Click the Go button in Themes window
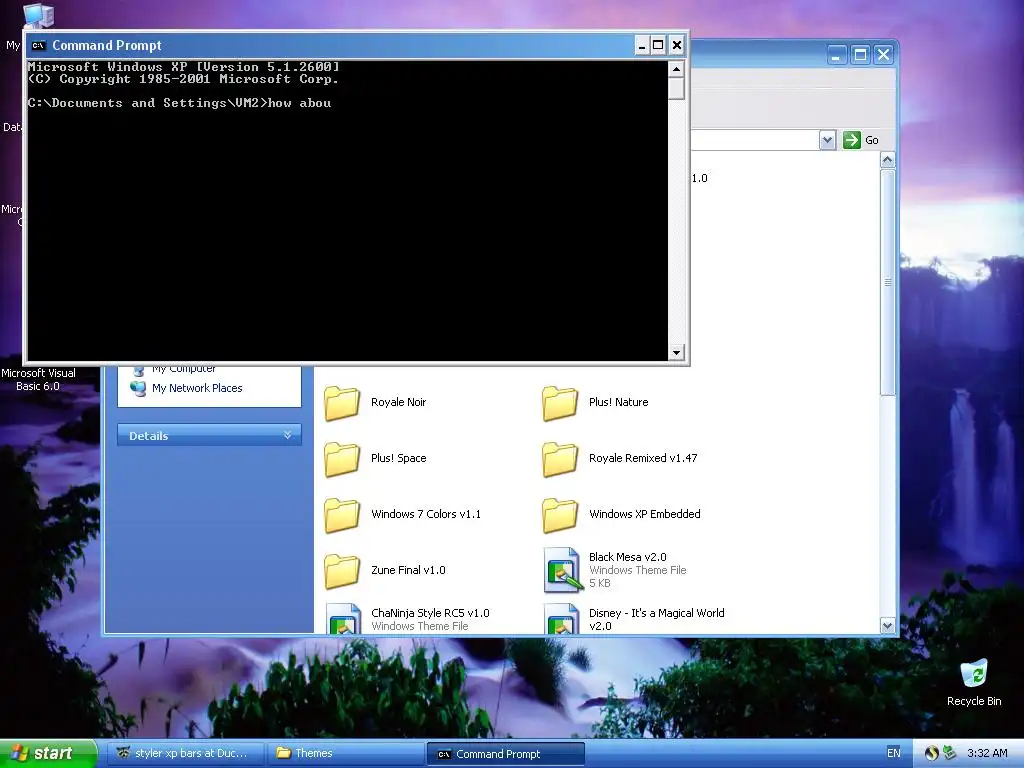This screenshot has height=768, width=1024. (861, 140)
